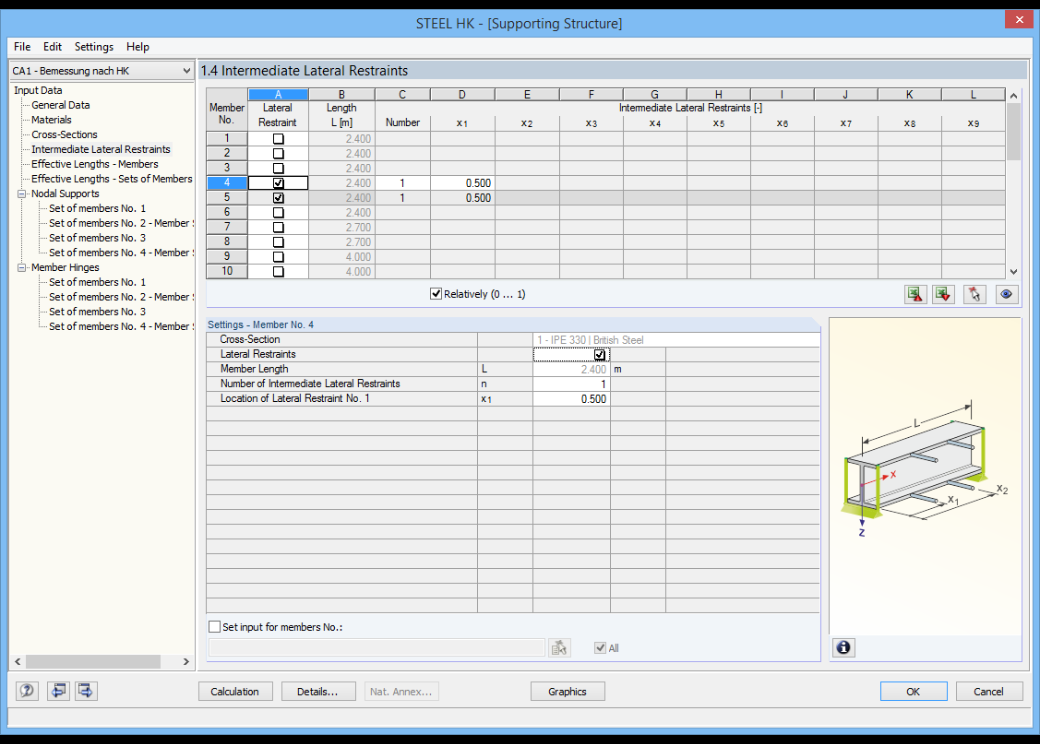This screenshot has width=1040, height=744.
Task: Select row header for member 10
Action: coord(227,271)
